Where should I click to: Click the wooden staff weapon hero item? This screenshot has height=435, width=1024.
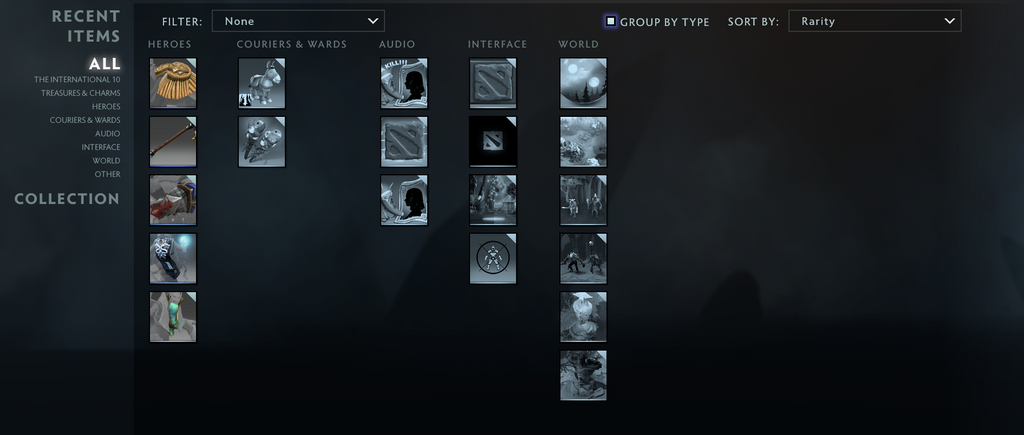173,142
